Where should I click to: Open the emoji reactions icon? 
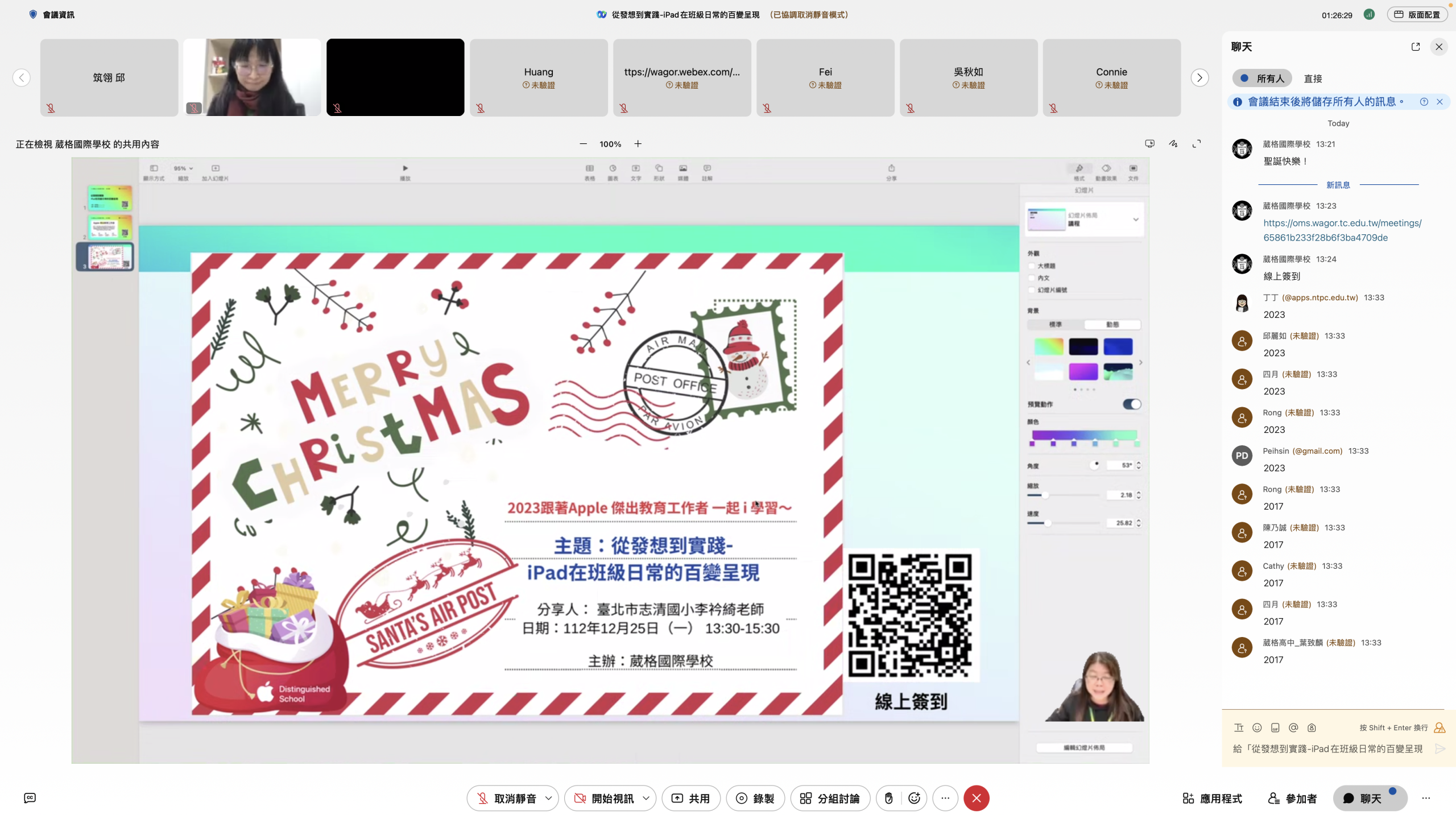click(x=914, y=798)
